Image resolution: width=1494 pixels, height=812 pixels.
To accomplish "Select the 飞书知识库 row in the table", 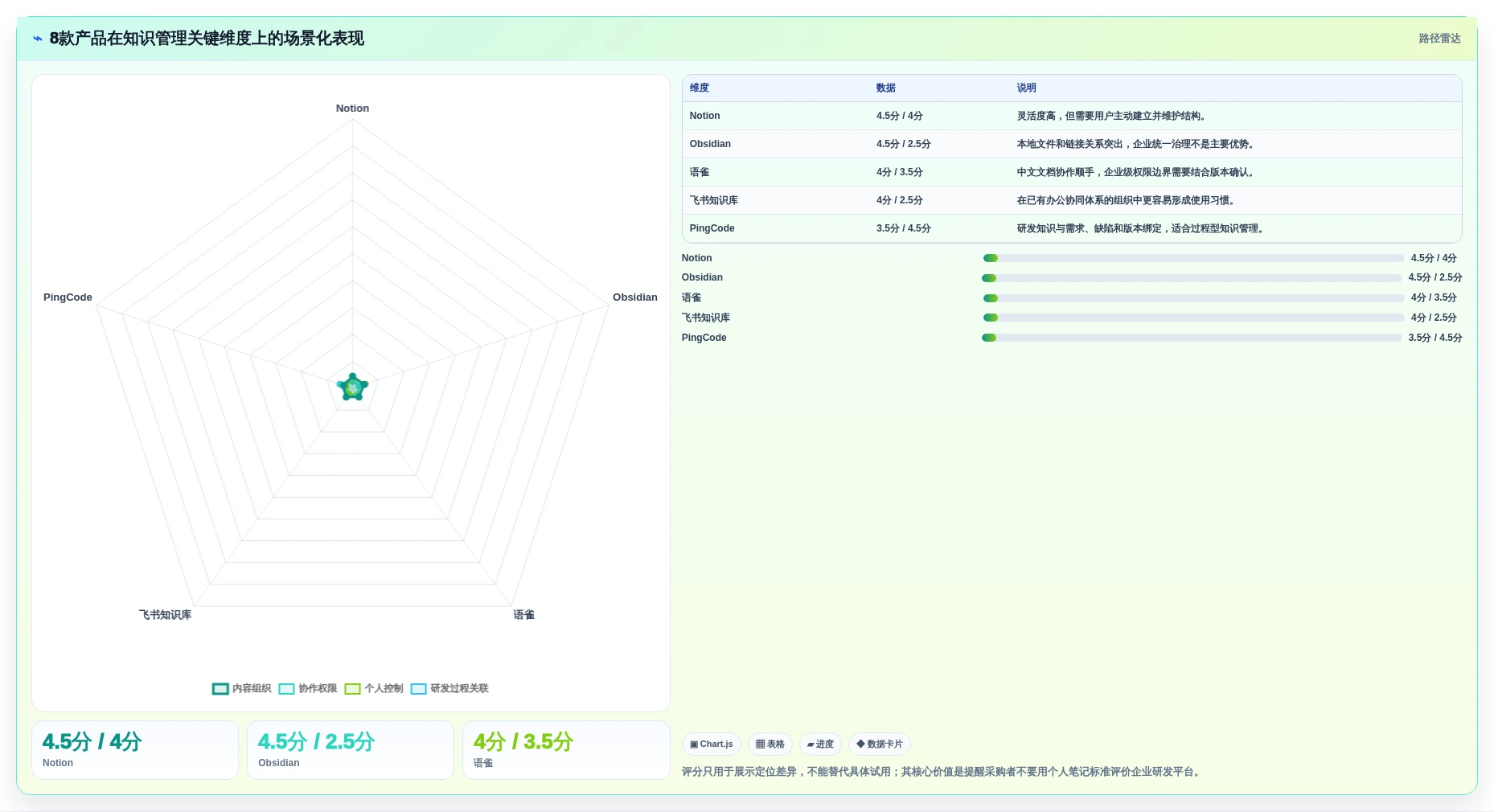I will 1072,200.
